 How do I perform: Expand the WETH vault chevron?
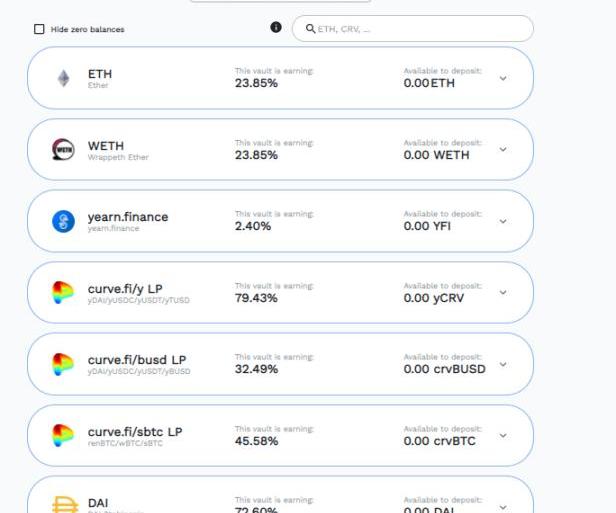tap(503, 150)
